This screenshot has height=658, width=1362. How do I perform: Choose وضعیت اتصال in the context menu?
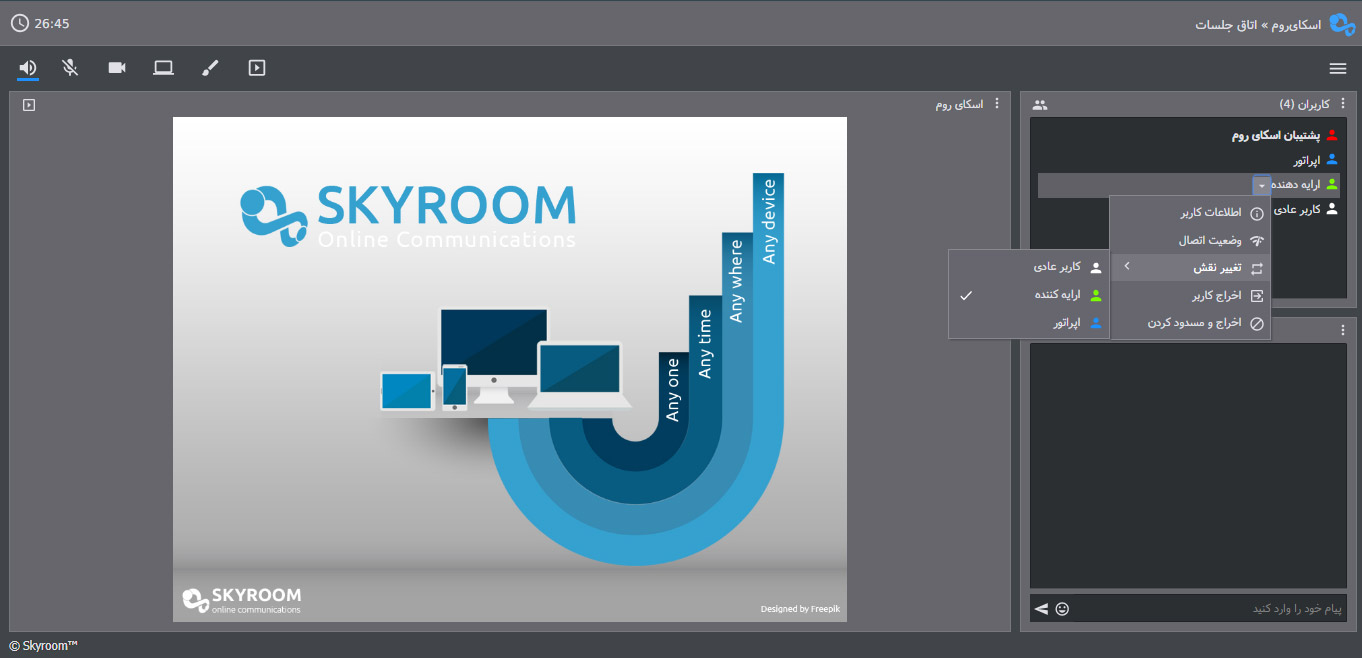tap(1191, 240)
